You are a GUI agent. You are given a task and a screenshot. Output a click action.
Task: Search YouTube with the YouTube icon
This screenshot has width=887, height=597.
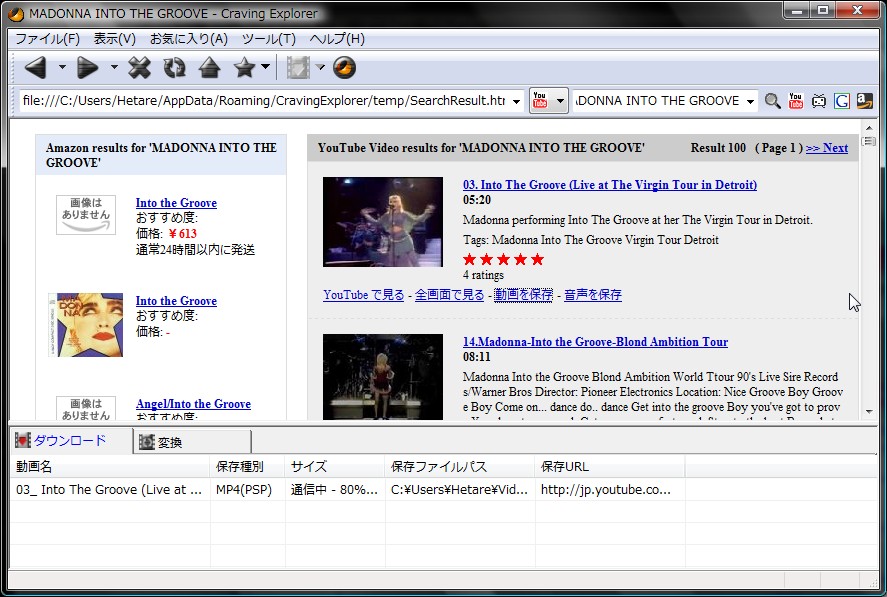pyautogui.click(x=796, y=101)
